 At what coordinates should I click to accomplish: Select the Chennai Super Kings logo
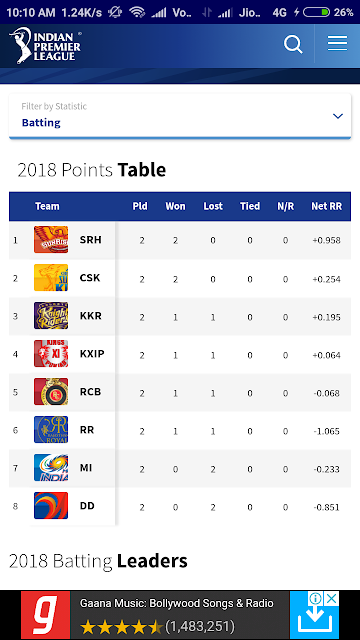click(x=51, y=278)
